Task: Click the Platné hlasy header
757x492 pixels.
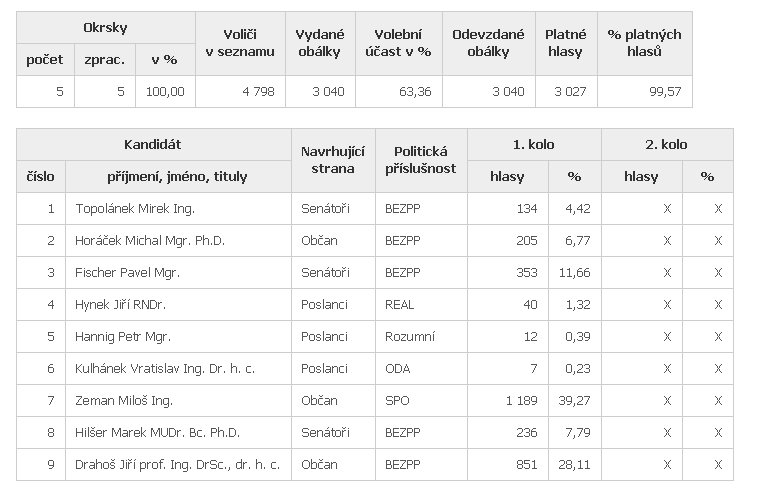Action: pyautogui.click(x=566, y=43)
